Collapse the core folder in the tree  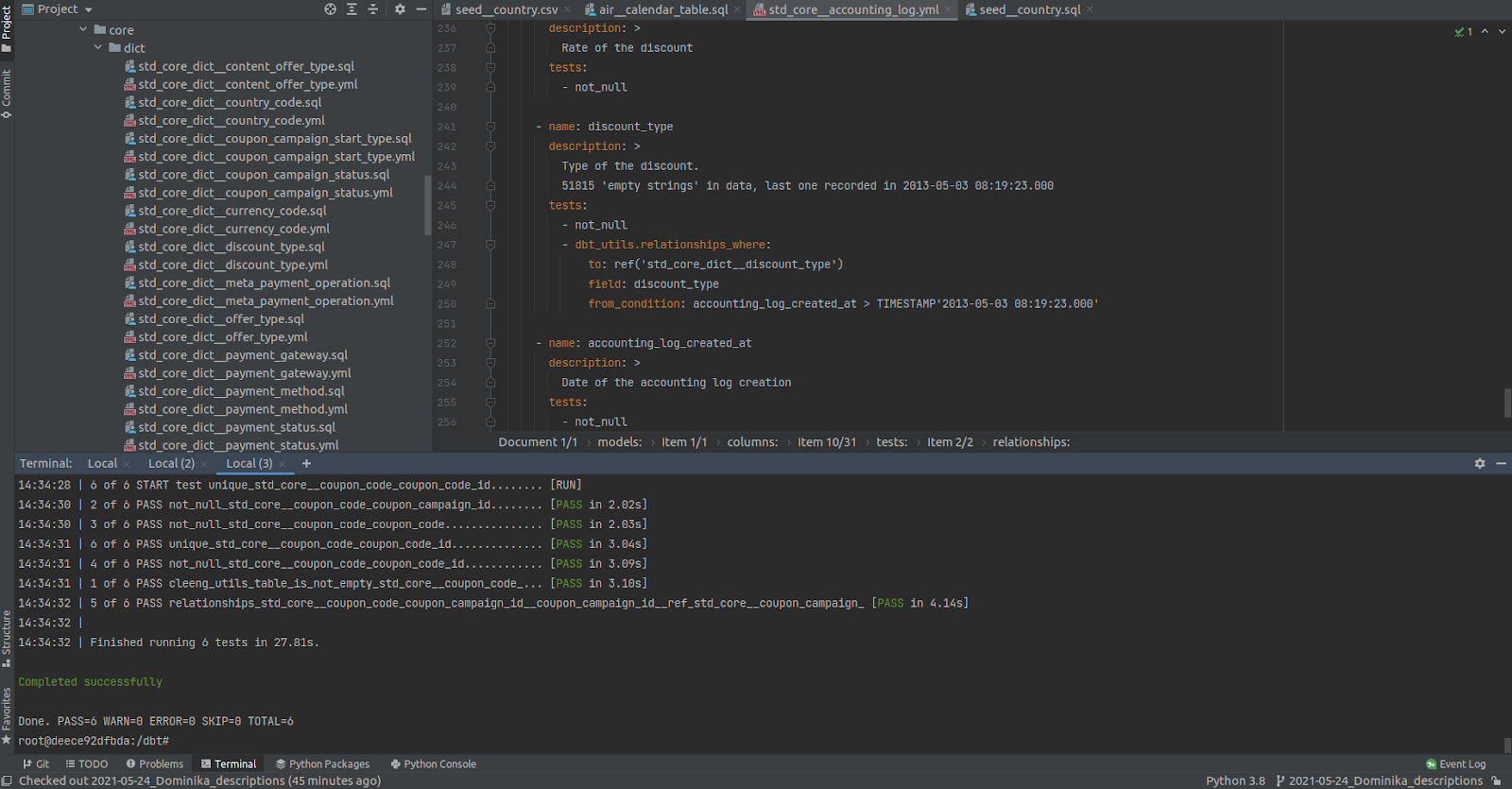pos(84,30)
